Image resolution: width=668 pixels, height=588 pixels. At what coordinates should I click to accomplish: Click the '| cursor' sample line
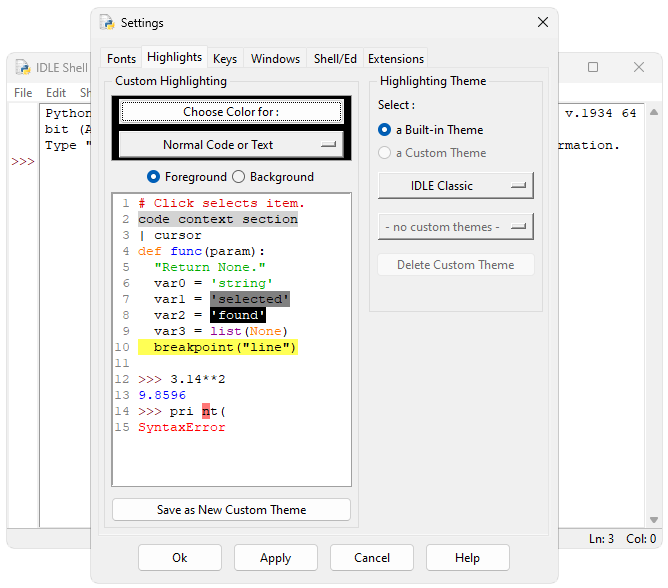(170, 235)
